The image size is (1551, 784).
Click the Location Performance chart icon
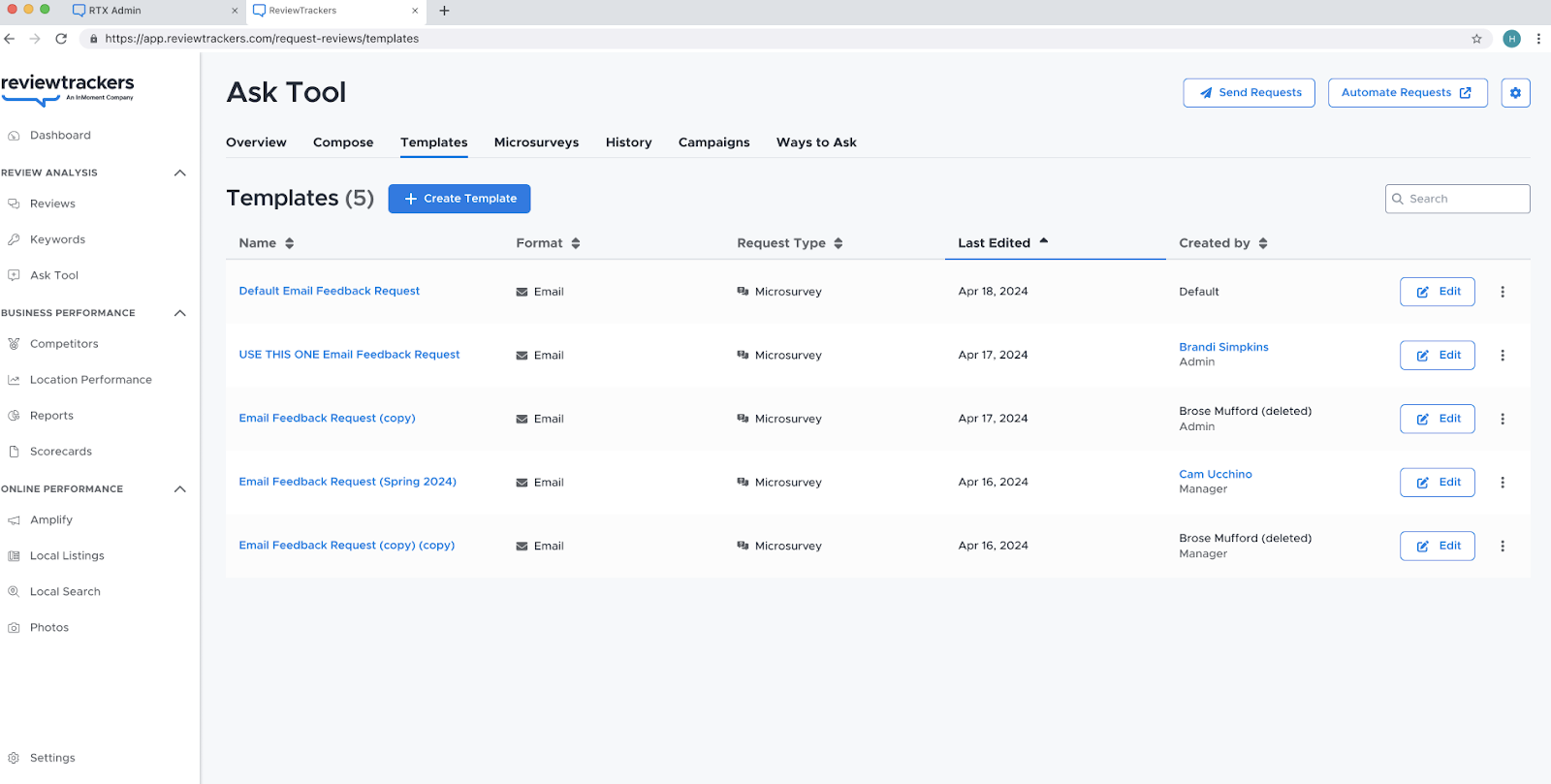click(x=14, y=380)
